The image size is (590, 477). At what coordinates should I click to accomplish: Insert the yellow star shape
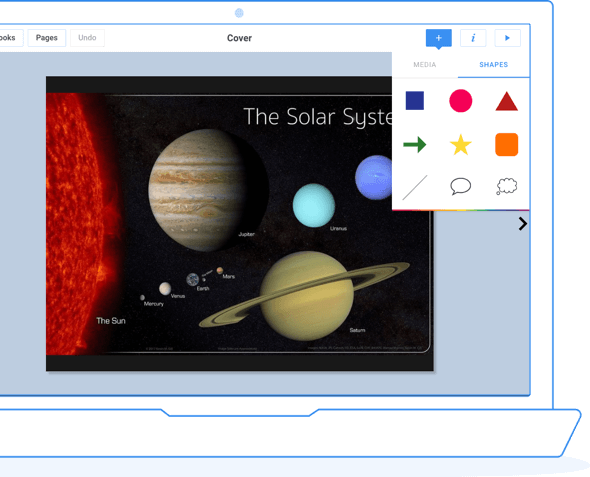coord(461,145)
